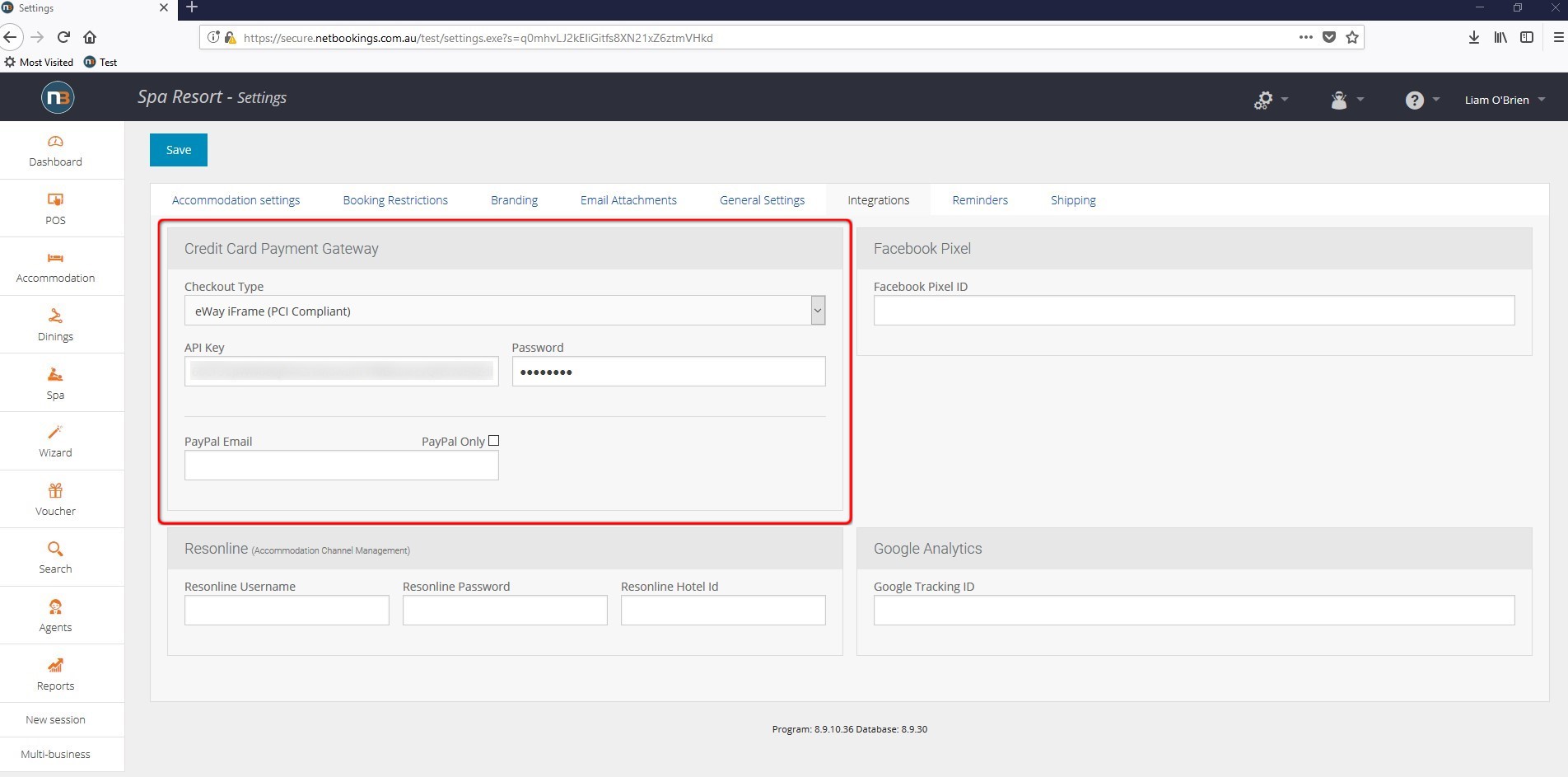Open the browser downloads arrow icon
The image size is (1568, 777).
tap(1474, 37)
